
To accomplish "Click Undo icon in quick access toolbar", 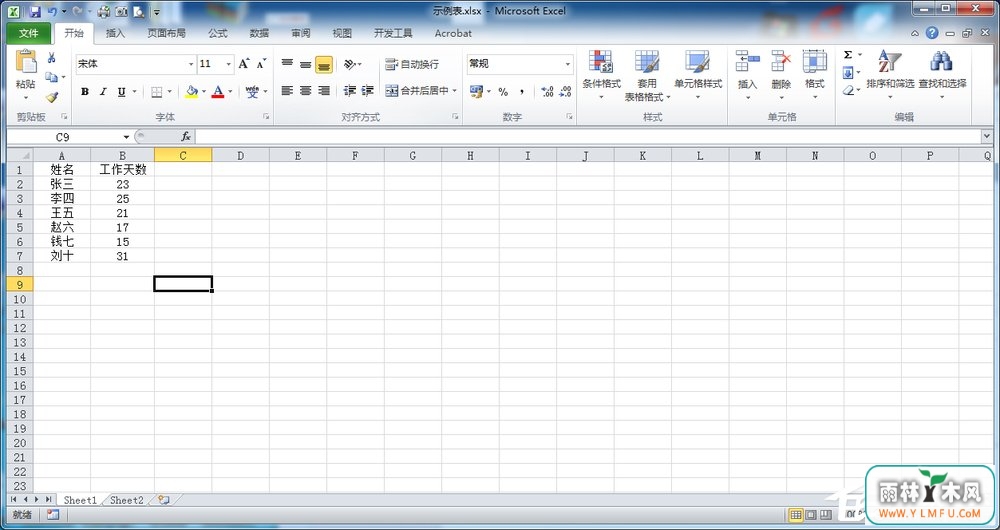I will 52,11.
